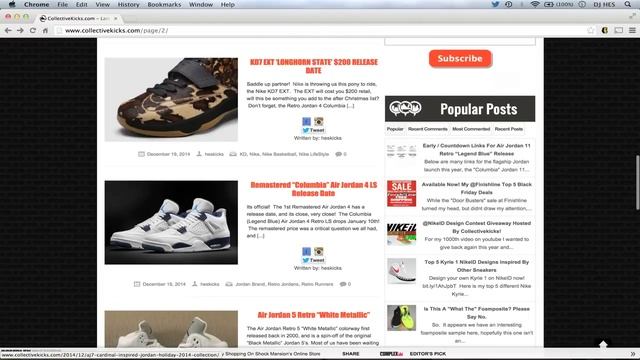Viewport: 640px width, 360px height.
Task: Open Finishline Top 5 Black Friday Deals post
Action: [x=476, y=188]
